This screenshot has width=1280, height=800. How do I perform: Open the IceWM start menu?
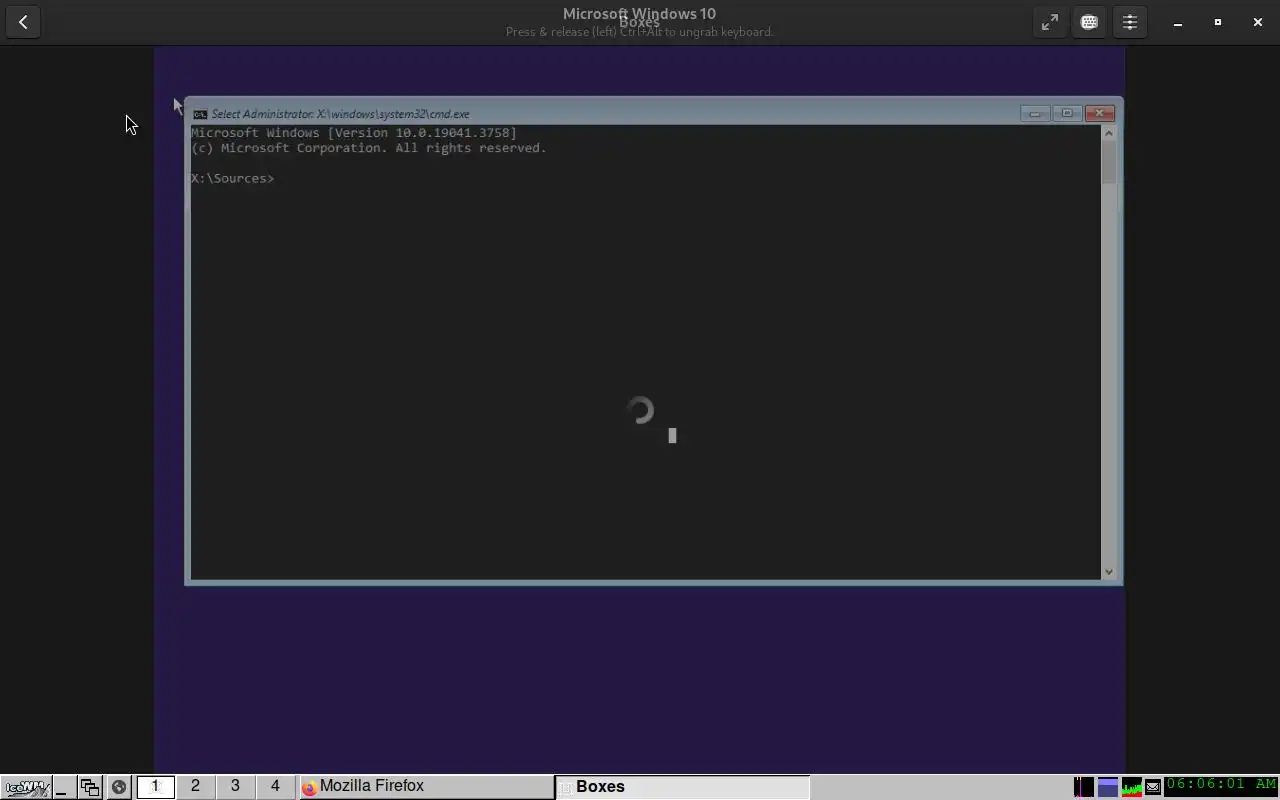(x=25, y=787)
